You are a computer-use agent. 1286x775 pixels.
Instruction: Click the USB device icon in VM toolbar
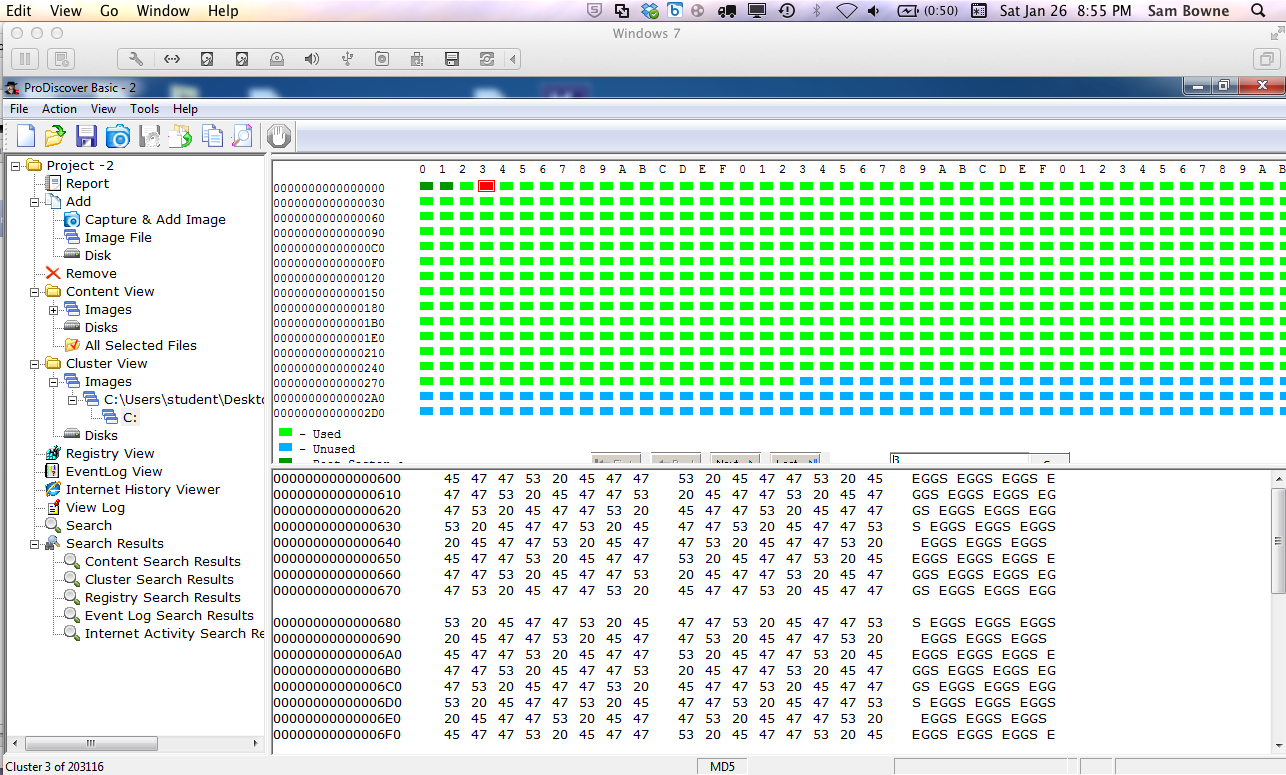click(347, 59)
